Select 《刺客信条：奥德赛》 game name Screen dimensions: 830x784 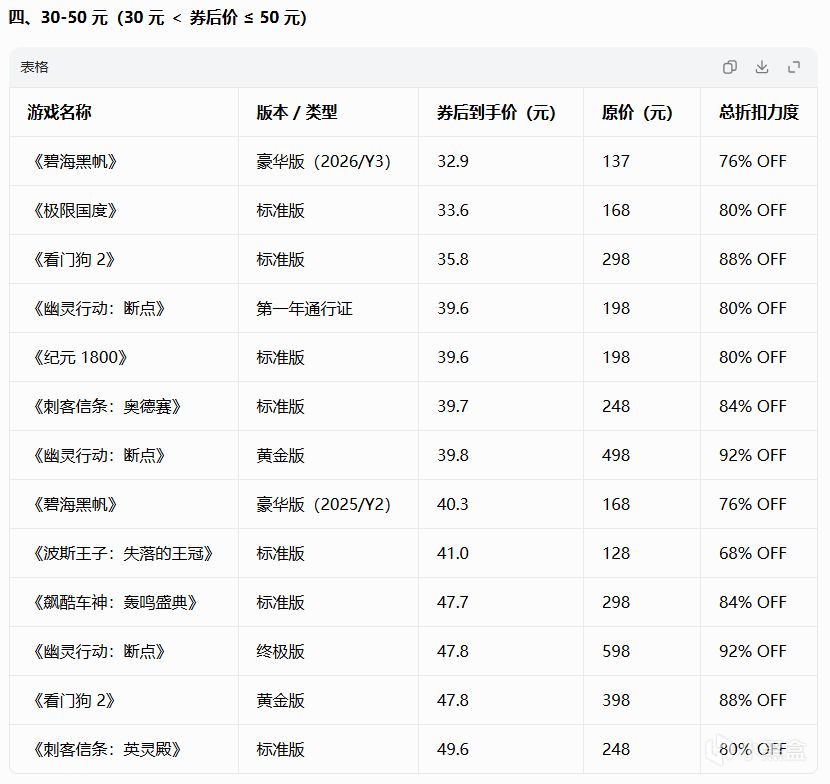[x=106, y=406]
